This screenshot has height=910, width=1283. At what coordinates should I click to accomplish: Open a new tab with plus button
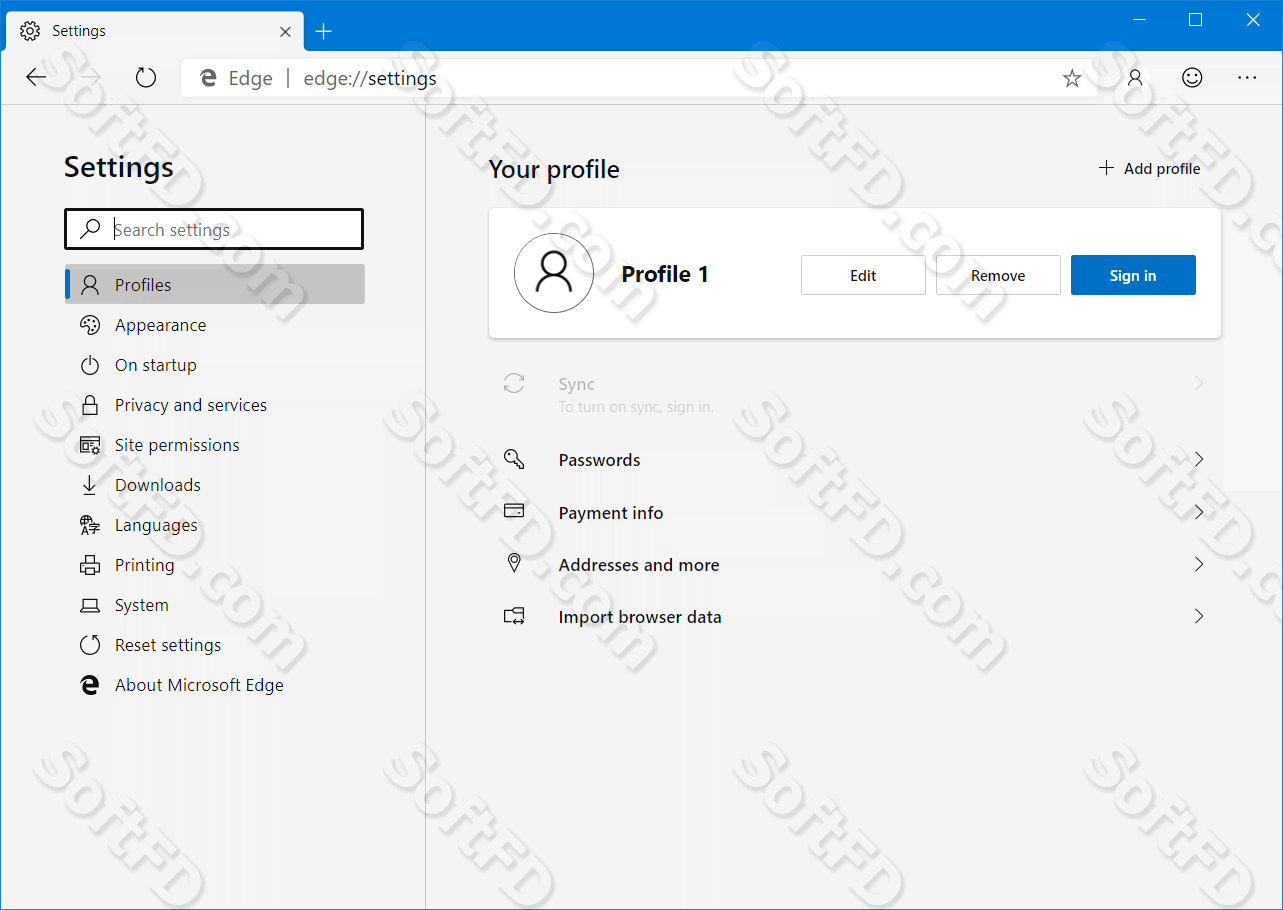[x=323, y=31]
